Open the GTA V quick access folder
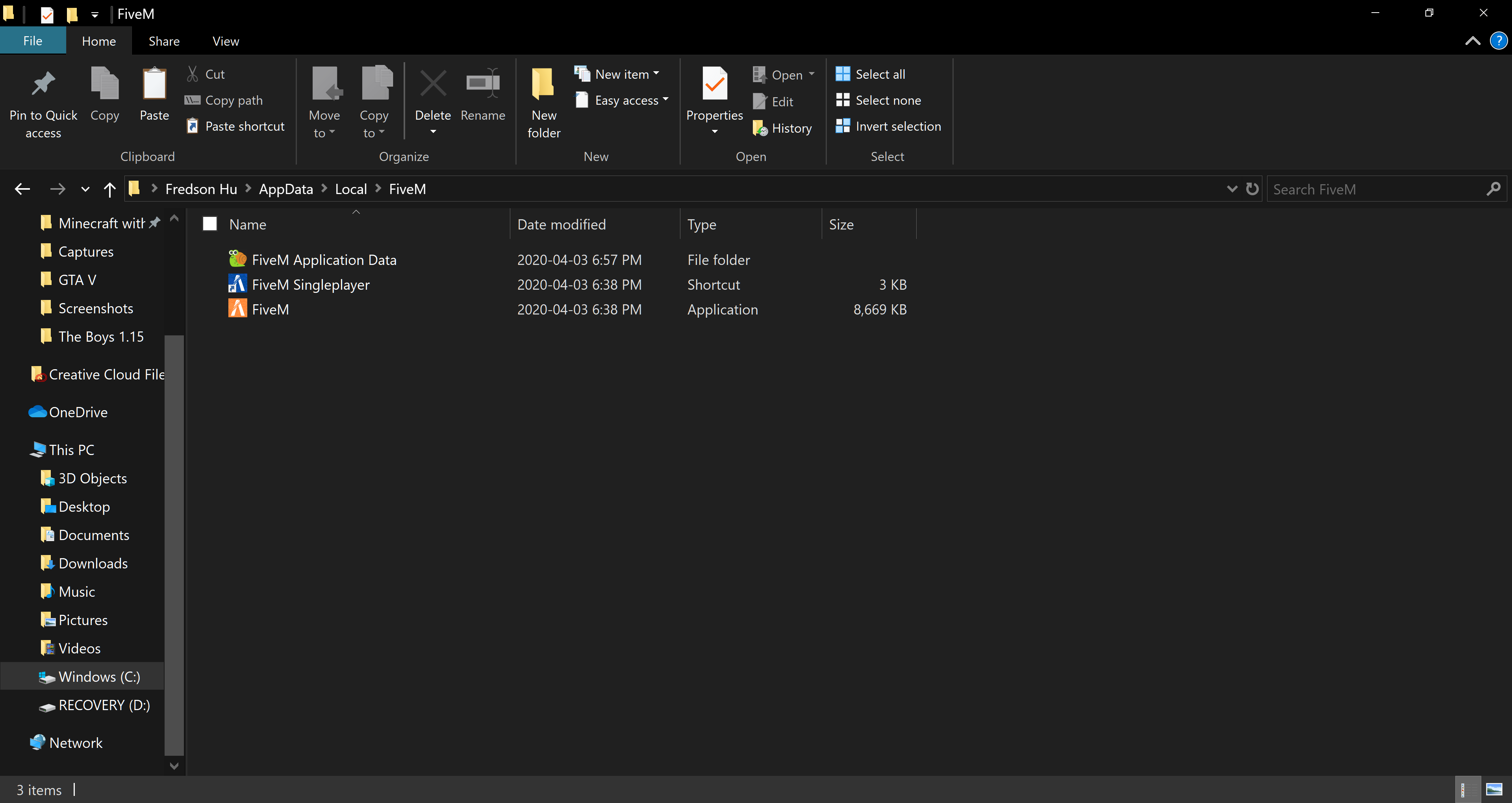Viewport: 1512px width, 803px height. [x=68, y=280]
